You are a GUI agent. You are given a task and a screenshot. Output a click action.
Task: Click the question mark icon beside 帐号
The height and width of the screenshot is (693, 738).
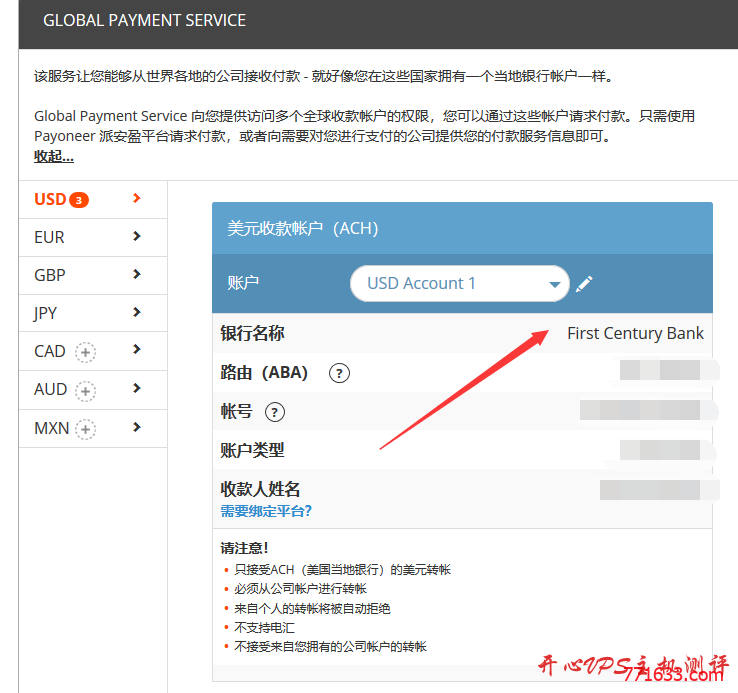(275, 412)
